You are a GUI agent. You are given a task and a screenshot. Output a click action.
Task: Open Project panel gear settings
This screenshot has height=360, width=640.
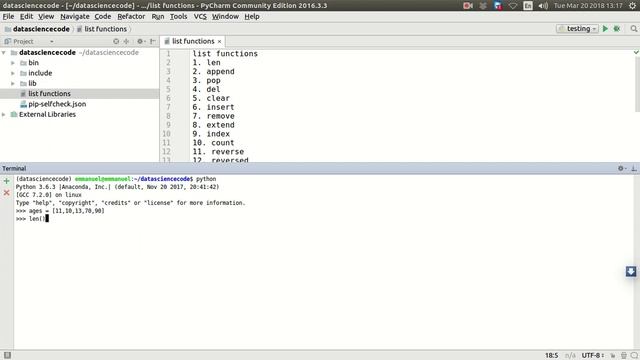click(x=141, y=41)
